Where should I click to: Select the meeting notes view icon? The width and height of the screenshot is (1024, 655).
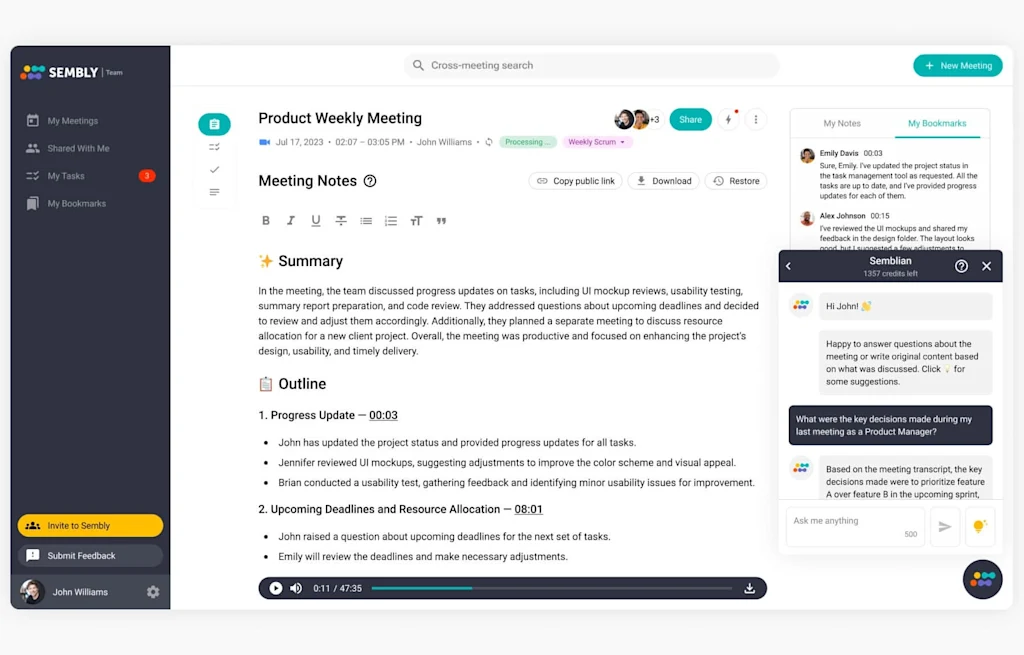point(214,124)
